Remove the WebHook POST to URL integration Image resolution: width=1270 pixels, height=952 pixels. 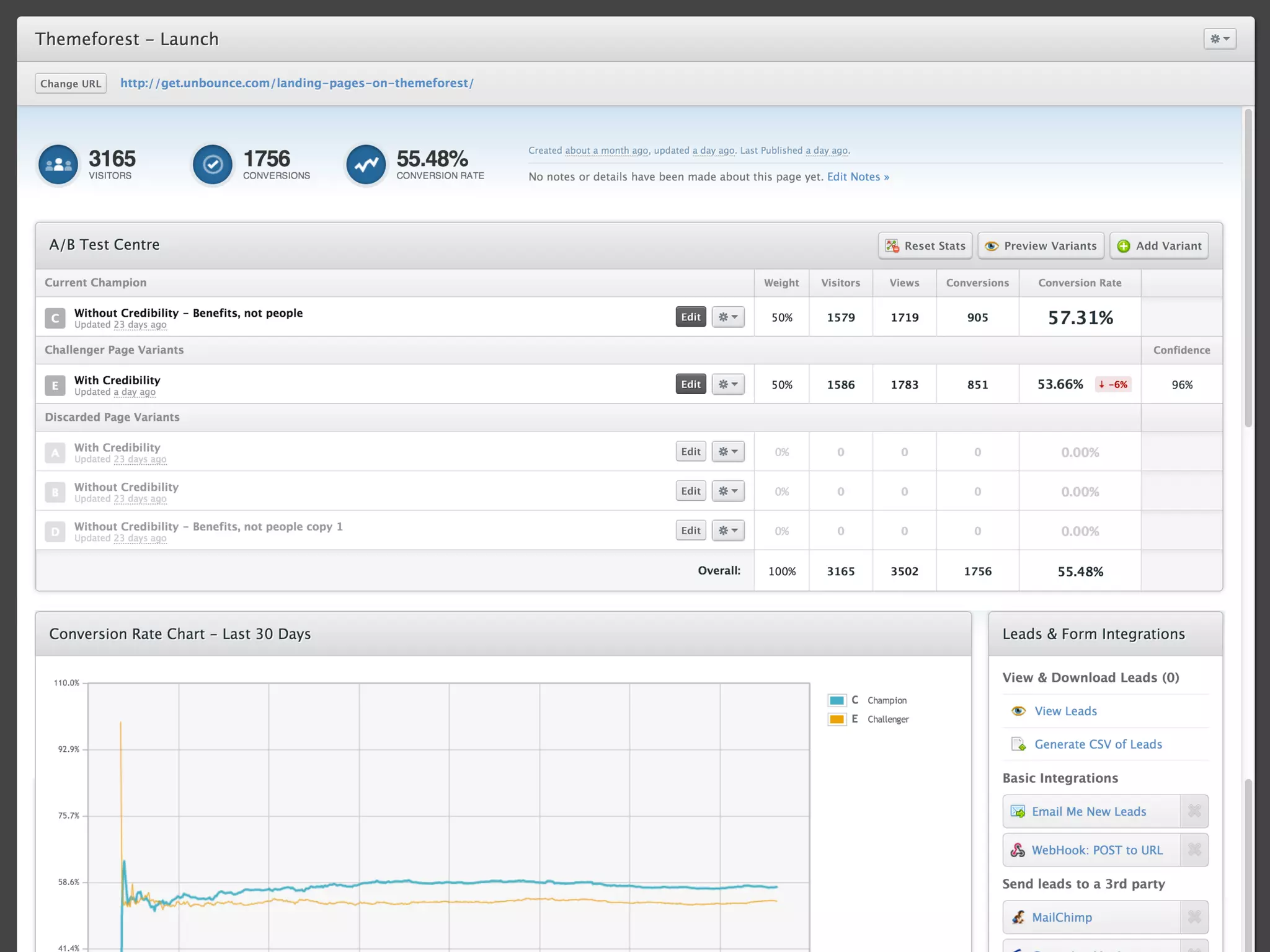tap(1194, 850)
